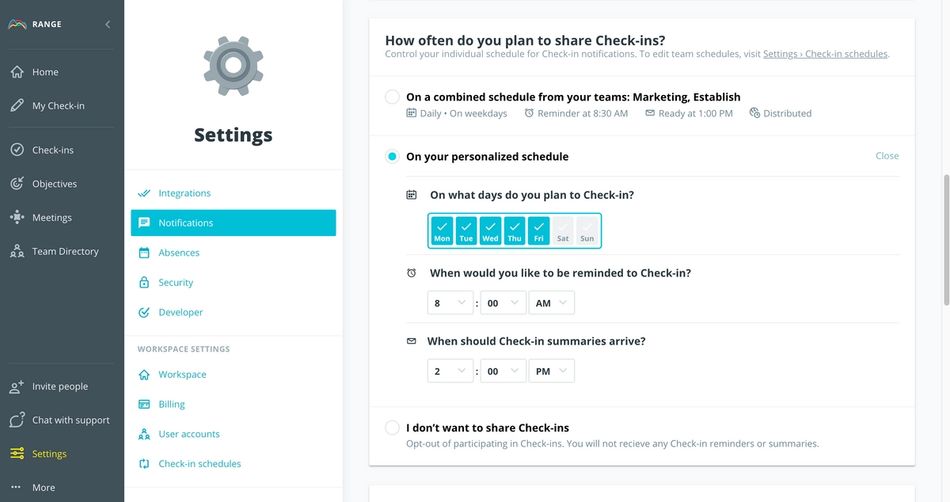Image resolution: width=950 pixels, height=502 pixels.
Task: Click the Objectives target icon
Action: click(x=17, y=184)
